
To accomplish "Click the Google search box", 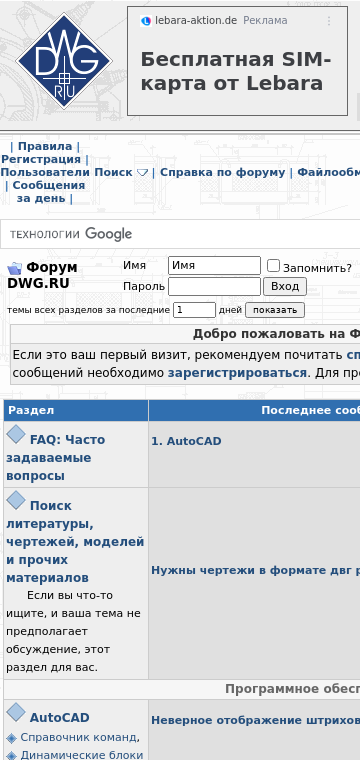I will tap(180, 234).
